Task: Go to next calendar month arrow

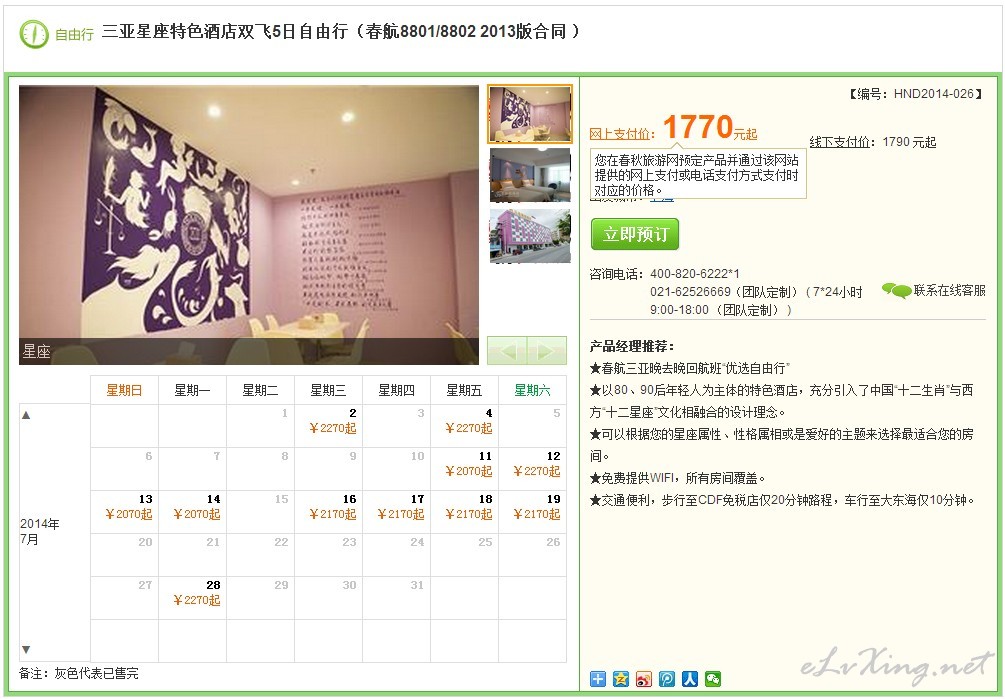Action: pyautogui.click(x=26, y=650)
